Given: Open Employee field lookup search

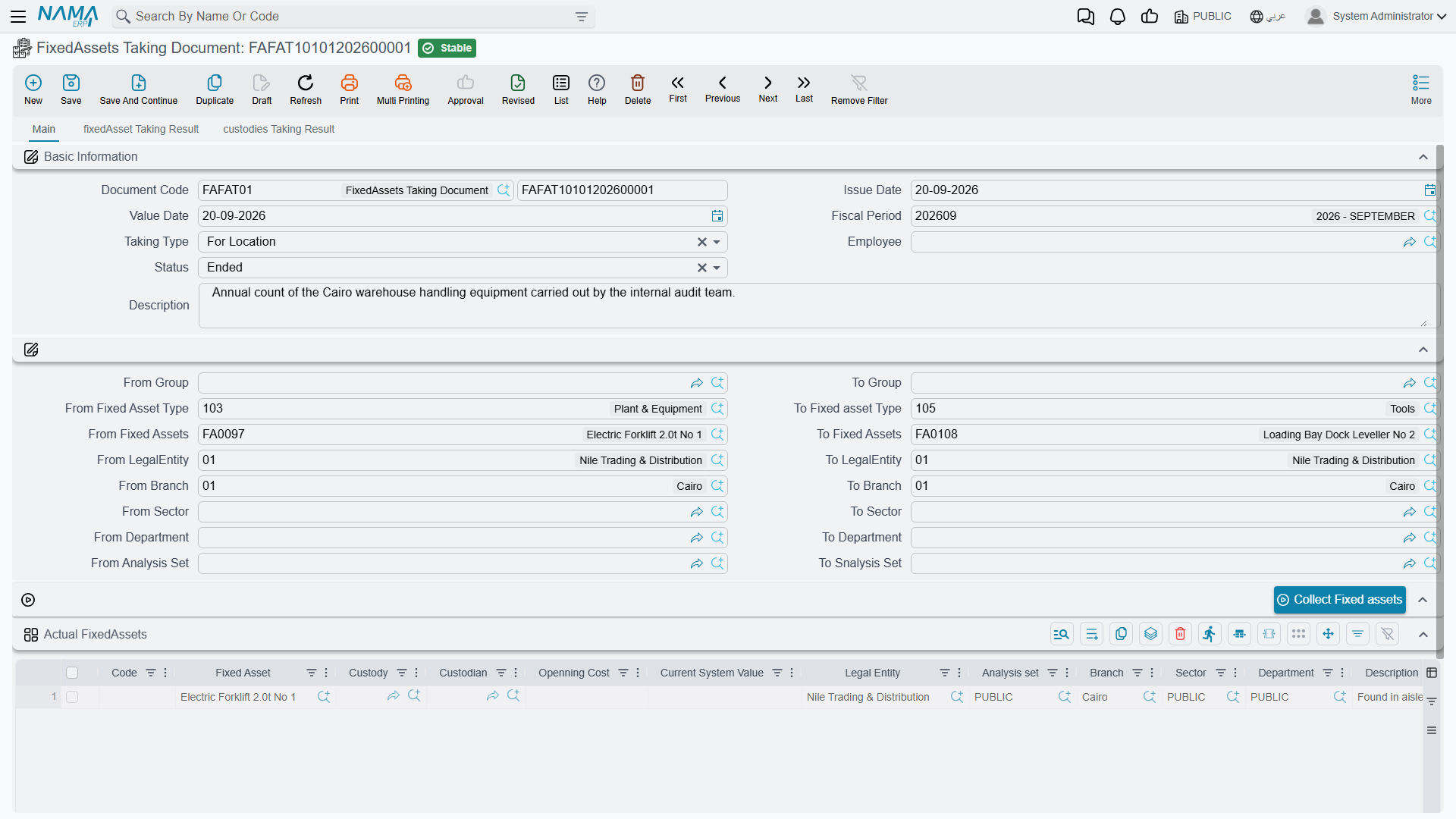Looking at the screenshot, I should (x=1430, y=242).
